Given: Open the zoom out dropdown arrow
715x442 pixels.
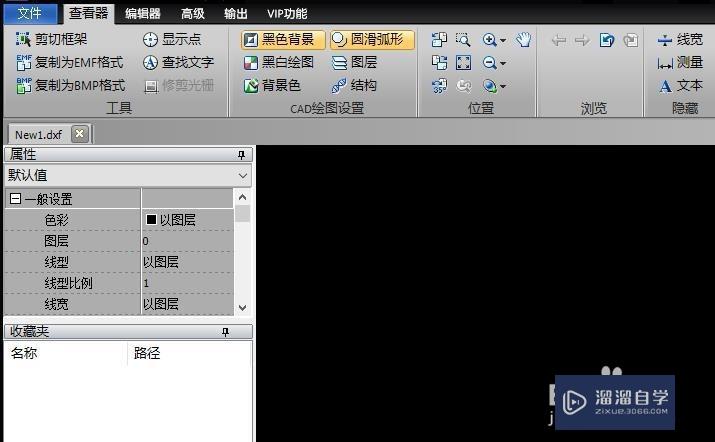Looking at the screenshot, I should pyautogui.click(x=503, y=63).
